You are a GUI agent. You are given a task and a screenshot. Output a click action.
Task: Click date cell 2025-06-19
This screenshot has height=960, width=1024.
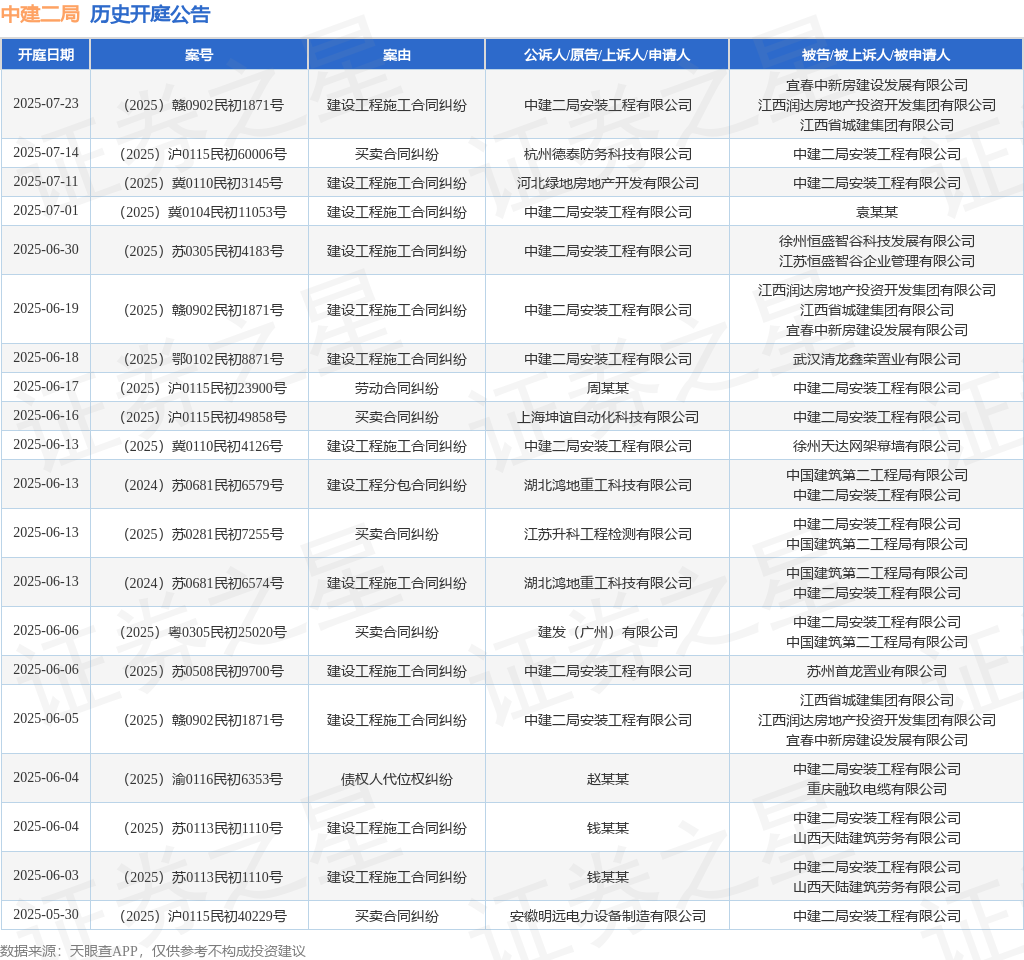(46, 309)
